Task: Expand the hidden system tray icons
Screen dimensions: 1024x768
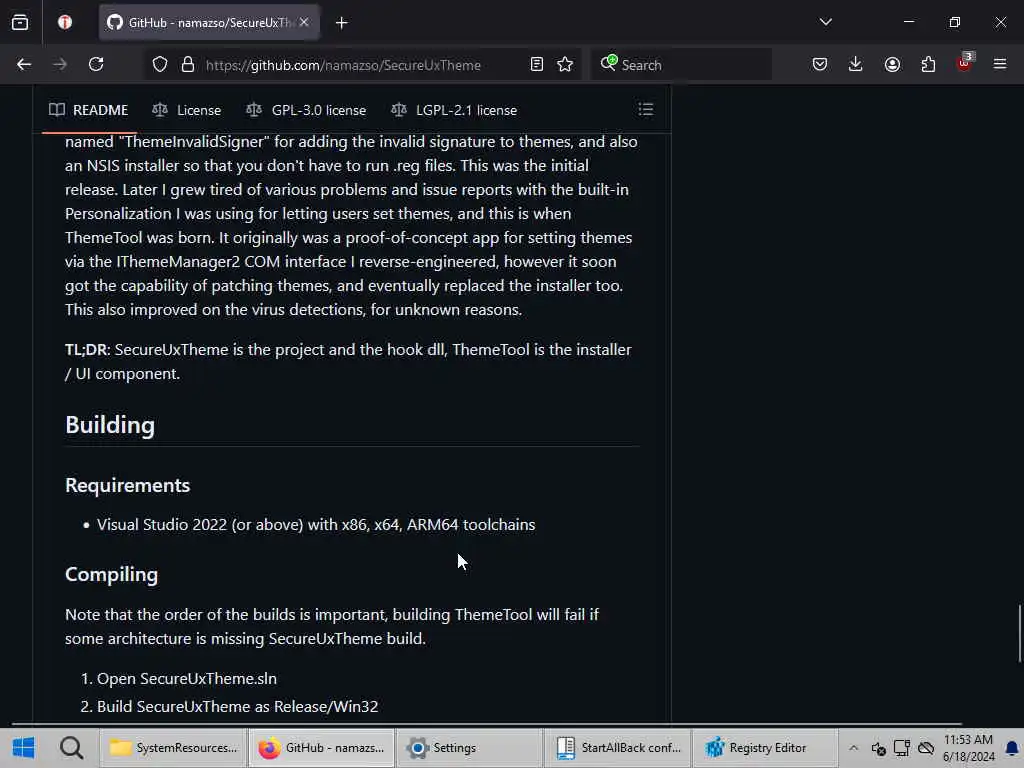Action: [854, 748]
